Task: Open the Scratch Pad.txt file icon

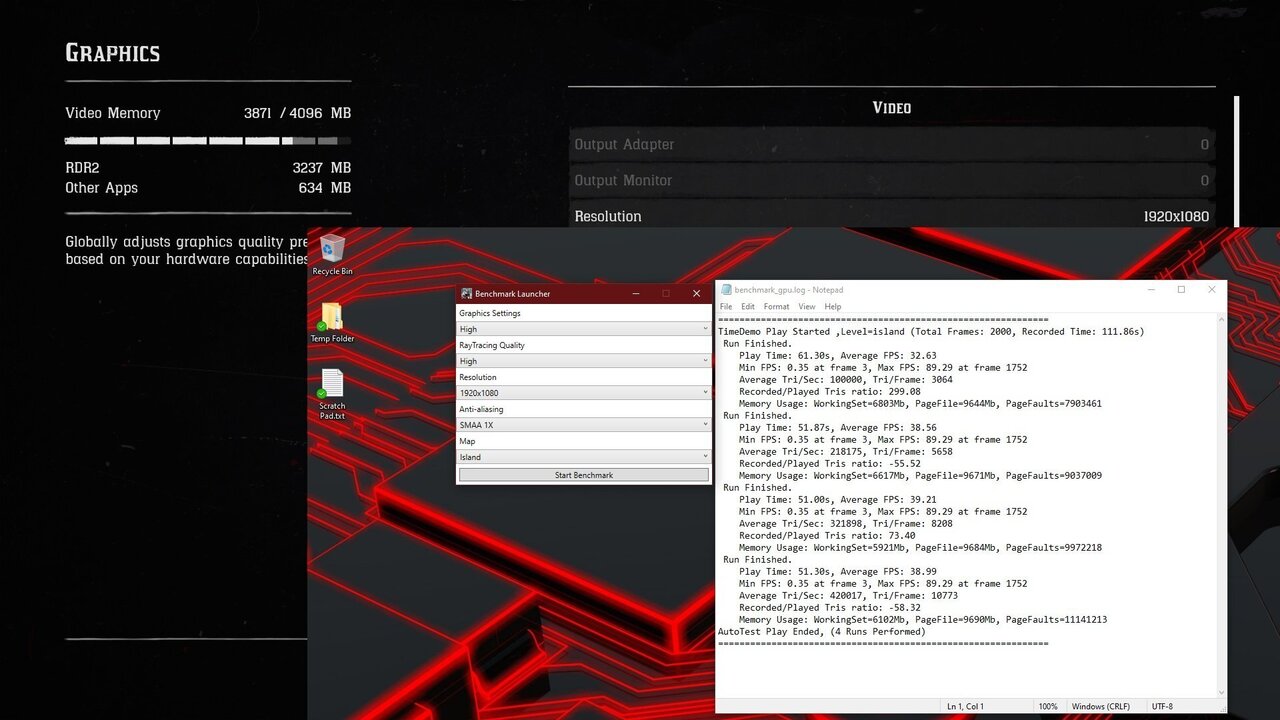Action: [332, 384]
